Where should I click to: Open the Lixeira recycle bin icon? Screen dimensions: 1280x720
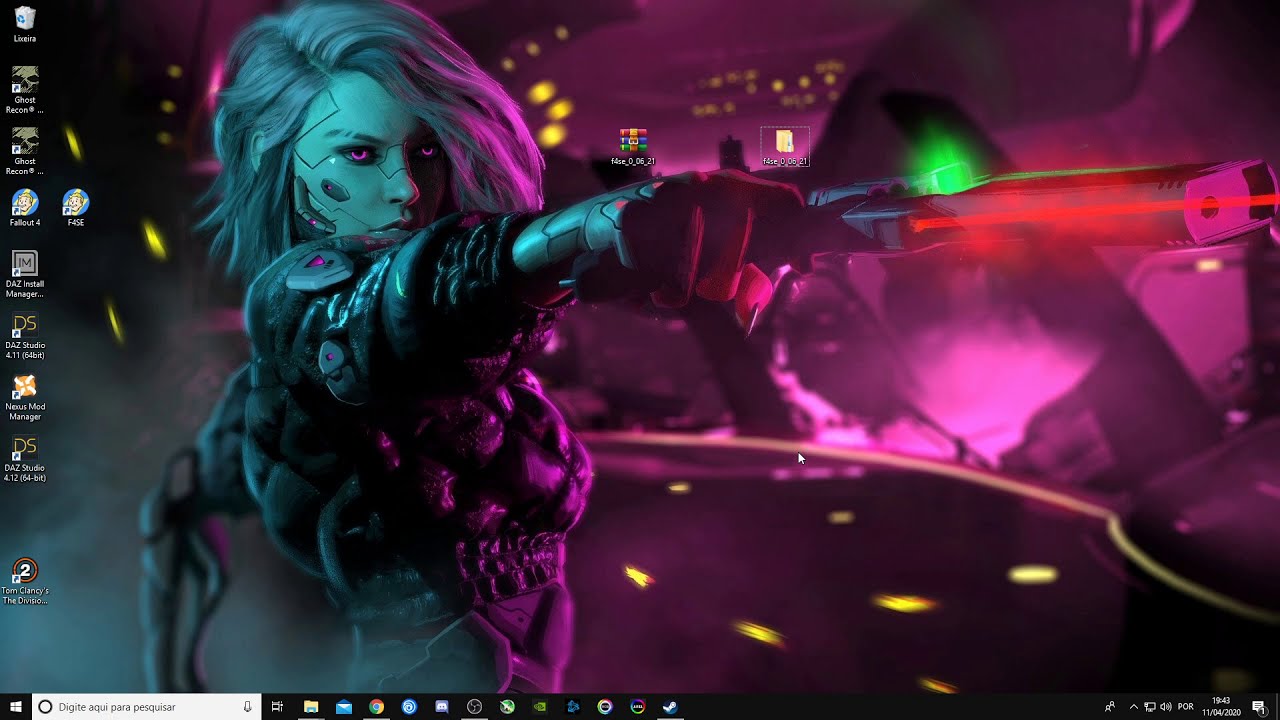click(25, 24)
